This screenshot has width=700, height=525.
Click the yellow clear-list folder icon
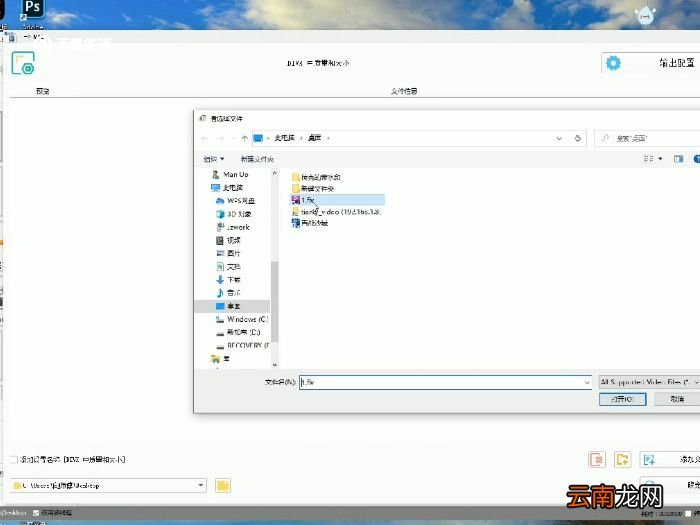click(622, 459)
